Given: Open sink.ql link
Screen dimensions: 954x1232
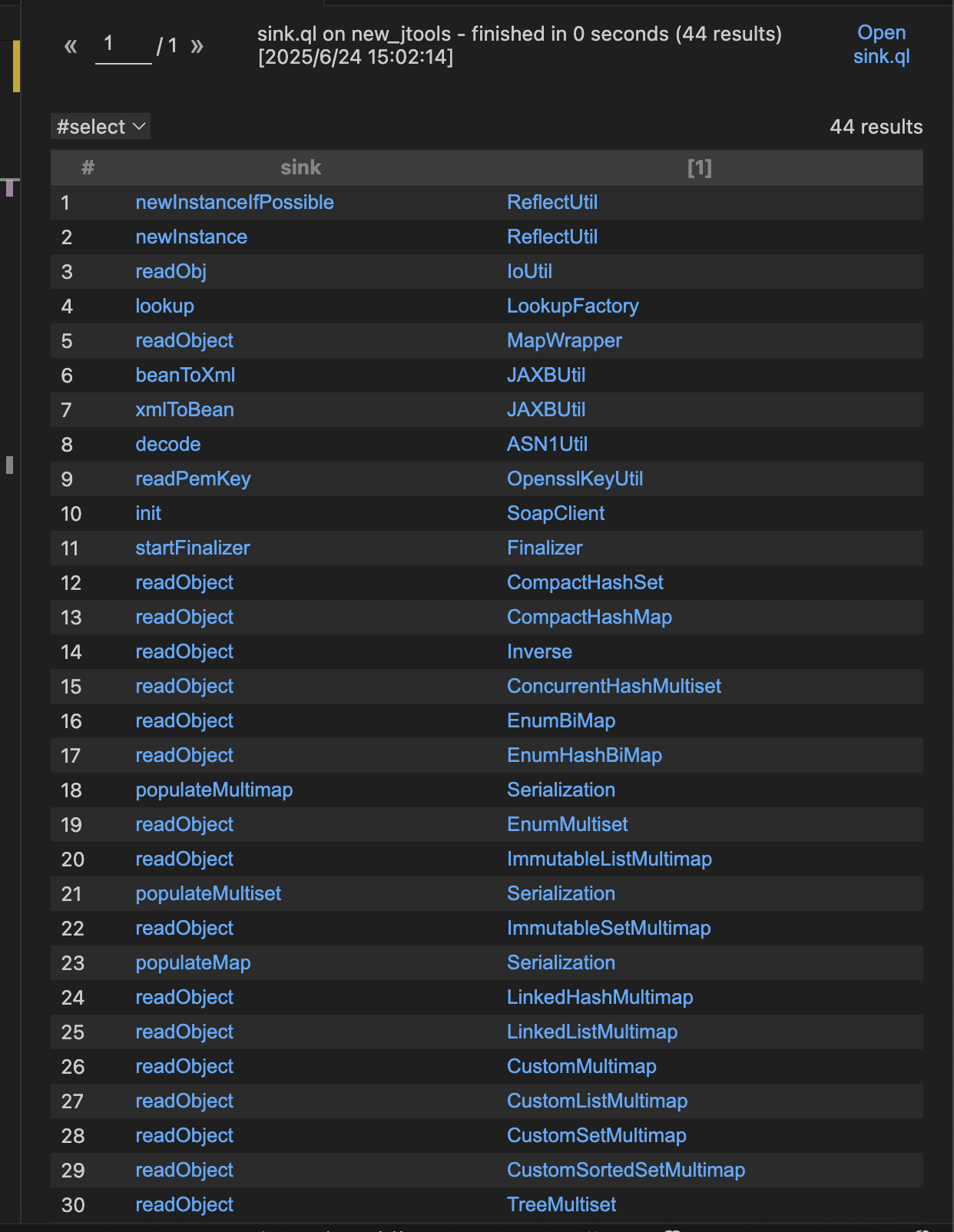Looking at the screenshot, I should [882, 45].
